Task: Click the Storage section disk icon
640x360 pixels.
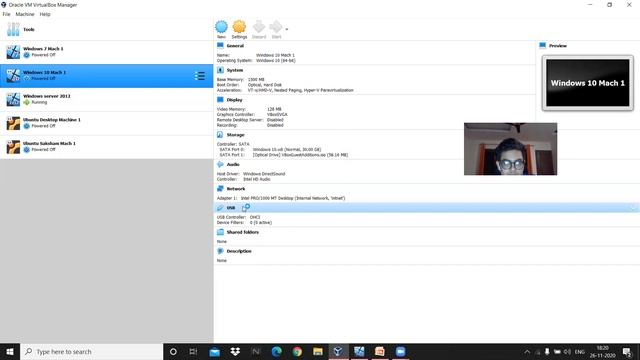Action: click(x=220, y=135)
